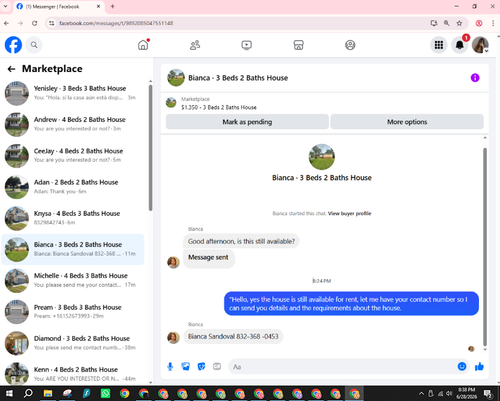Reload the page with browser refresh

click(34, 23)
